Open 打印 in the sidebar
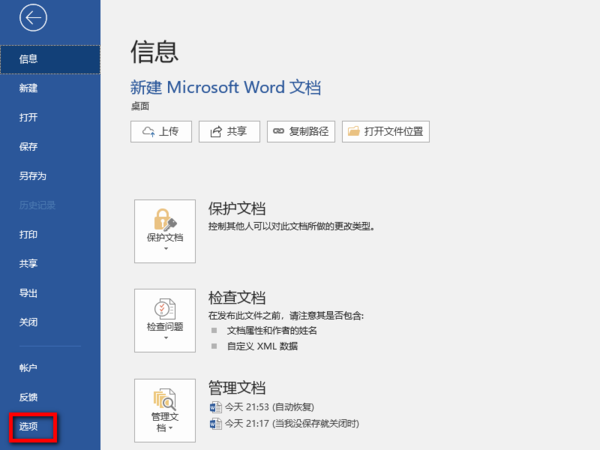Image resolution: width=600 pixels, height=450 pixels. [x=50, y=235]
